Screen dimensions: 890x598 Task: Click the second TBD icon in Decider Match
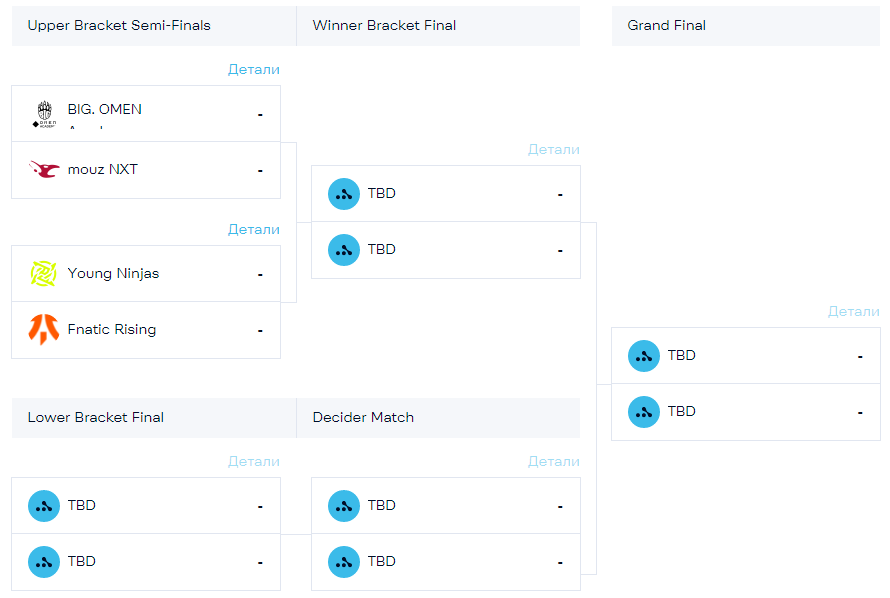[x=344, y=561]
